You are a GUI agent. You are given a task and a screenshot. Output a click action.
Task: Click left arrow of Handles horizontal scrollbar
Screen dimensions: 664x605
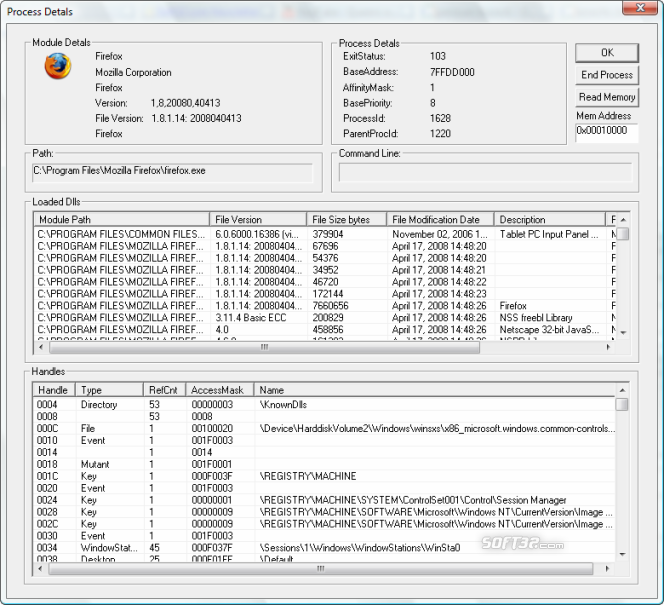pos(40,569)
